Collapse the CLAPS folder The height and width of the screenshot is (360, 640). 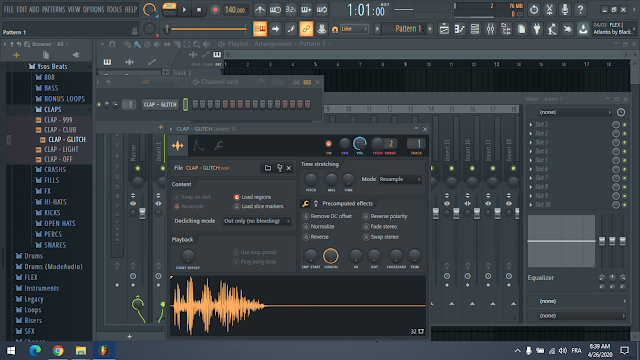pos(53,109)
